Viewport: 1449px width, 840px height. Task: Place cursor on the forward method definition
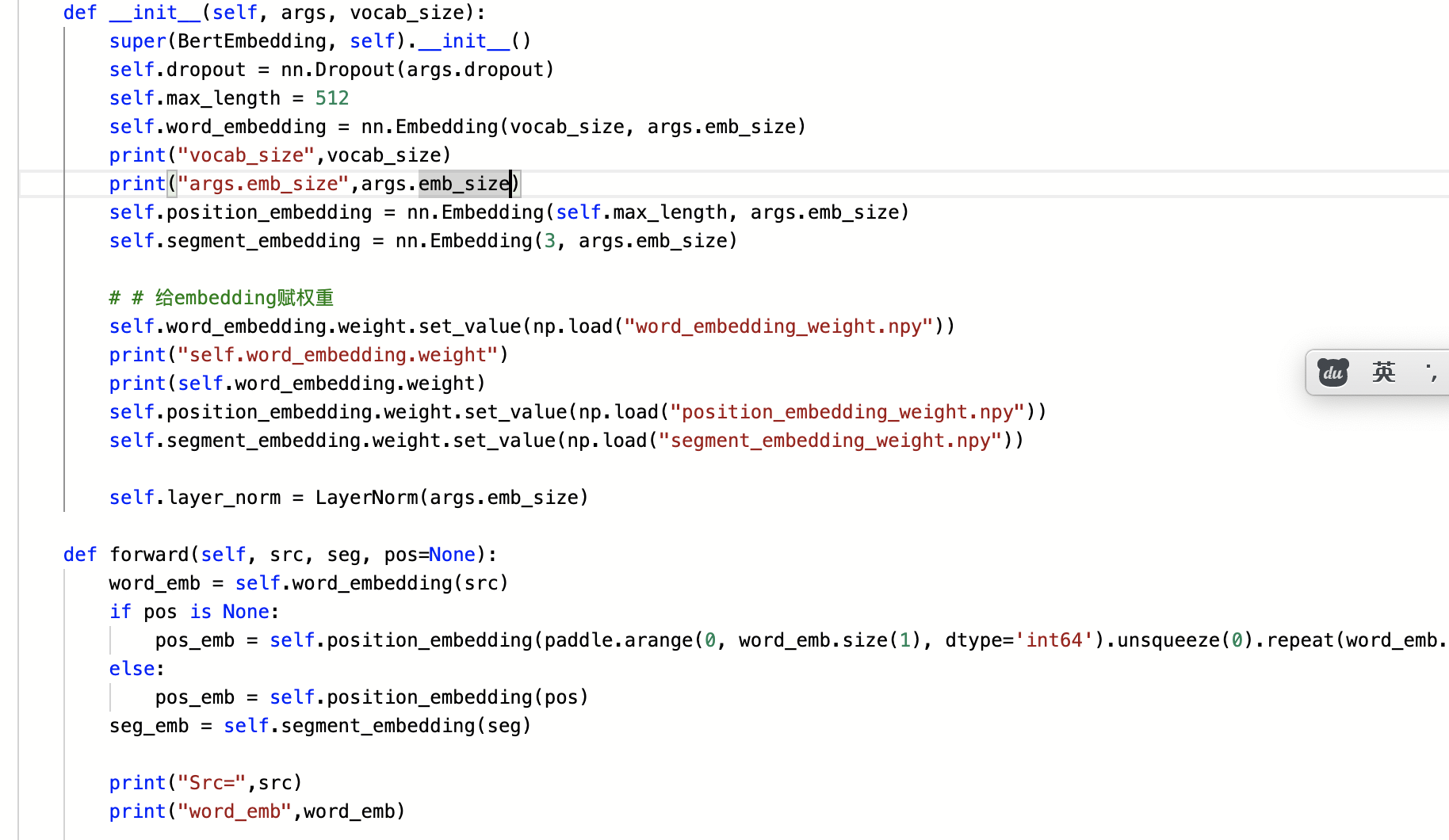click(x=149, y=554)
